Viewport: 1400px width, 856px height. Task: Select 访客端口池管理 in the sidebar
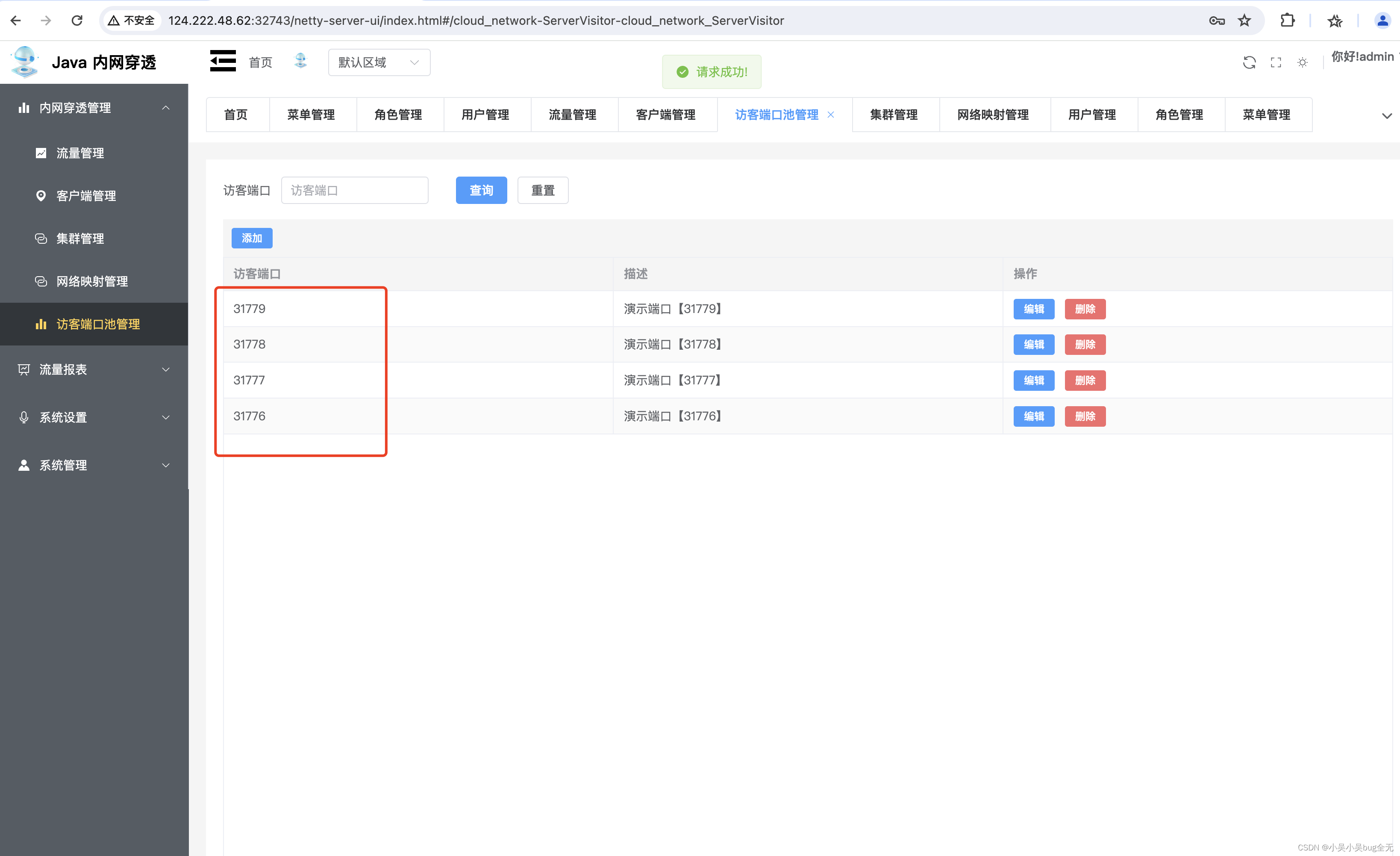[94, 324]
